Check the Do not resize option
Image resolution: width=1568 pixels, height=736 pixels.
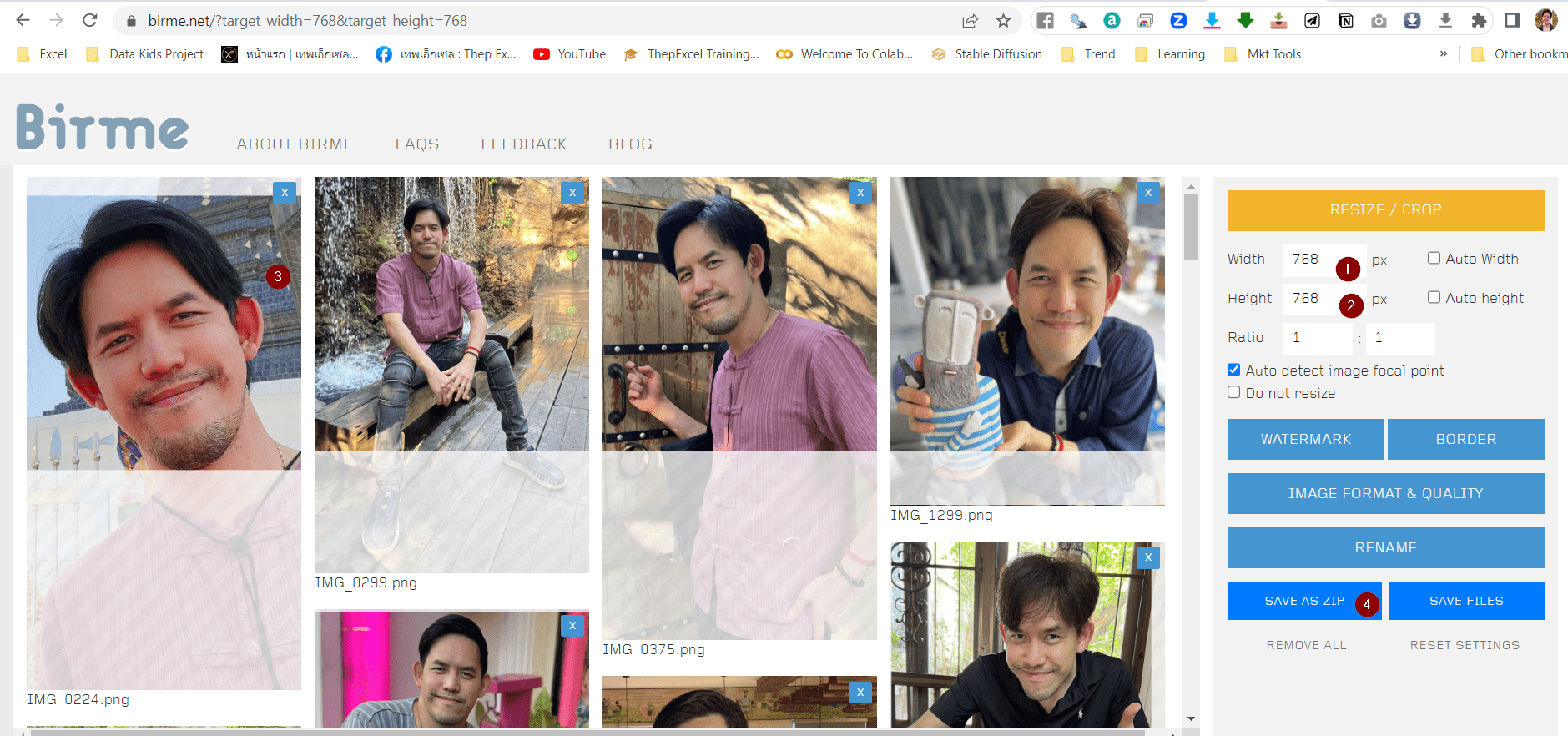[x=1233, y=392]
